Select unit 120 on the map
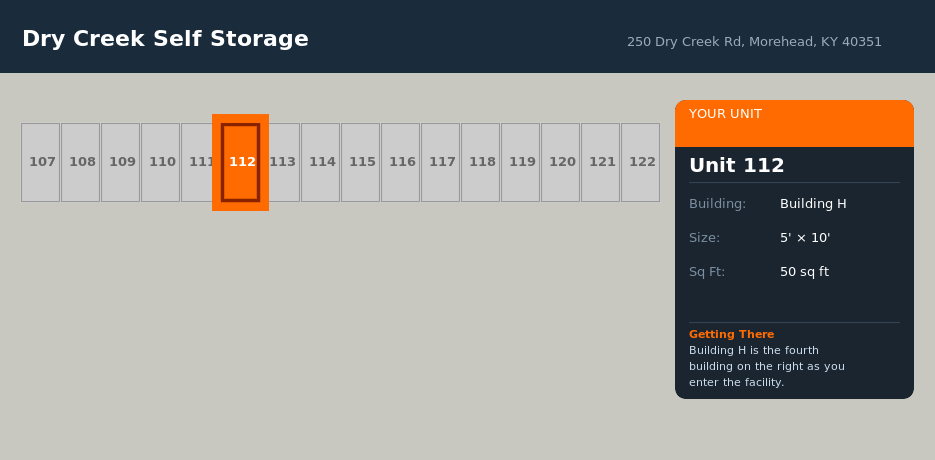The image size is (935, 460). tap(560, 162)
